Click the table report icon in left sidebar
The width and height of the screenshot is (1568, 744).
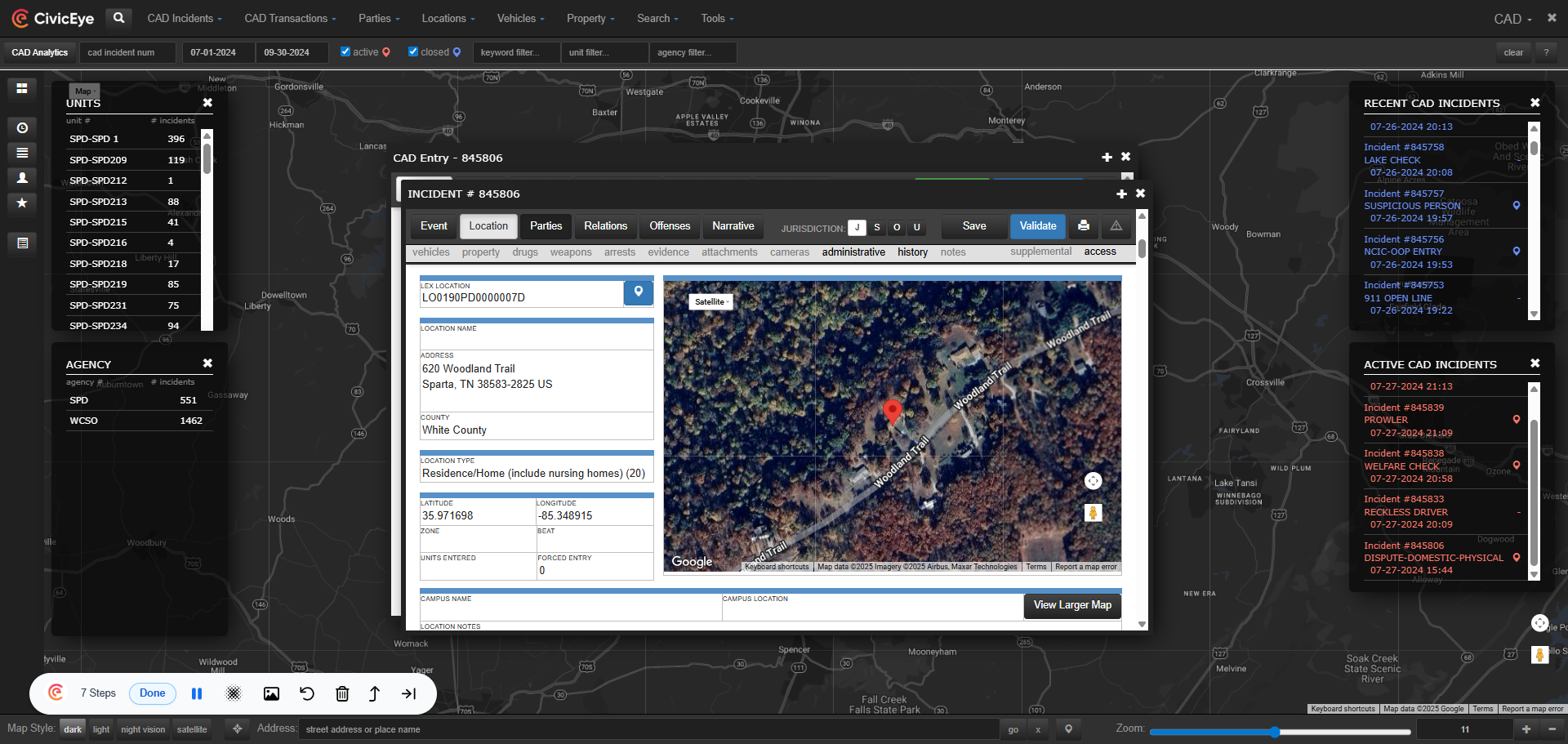[22, 243]
